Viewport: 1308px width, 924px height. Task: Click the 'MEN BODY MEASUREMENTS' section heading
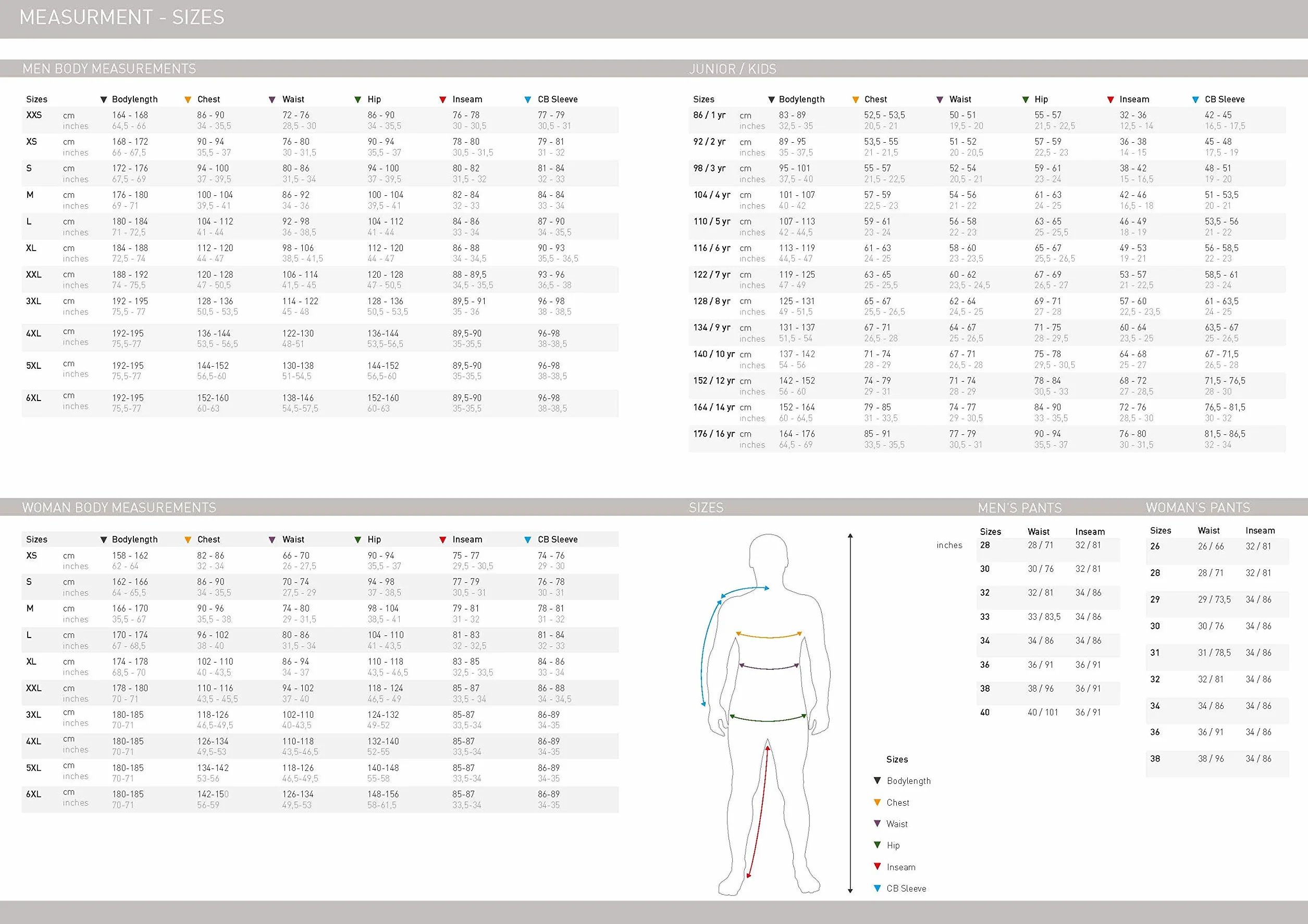tap(109, 69)
